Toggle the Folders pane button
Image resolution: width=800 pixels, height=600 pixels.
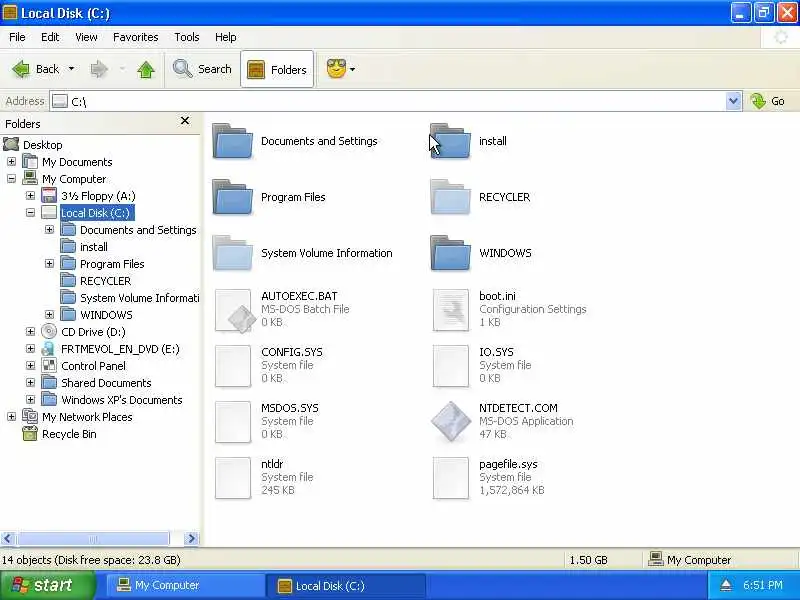pyautogui.click(x=277, y=69)
